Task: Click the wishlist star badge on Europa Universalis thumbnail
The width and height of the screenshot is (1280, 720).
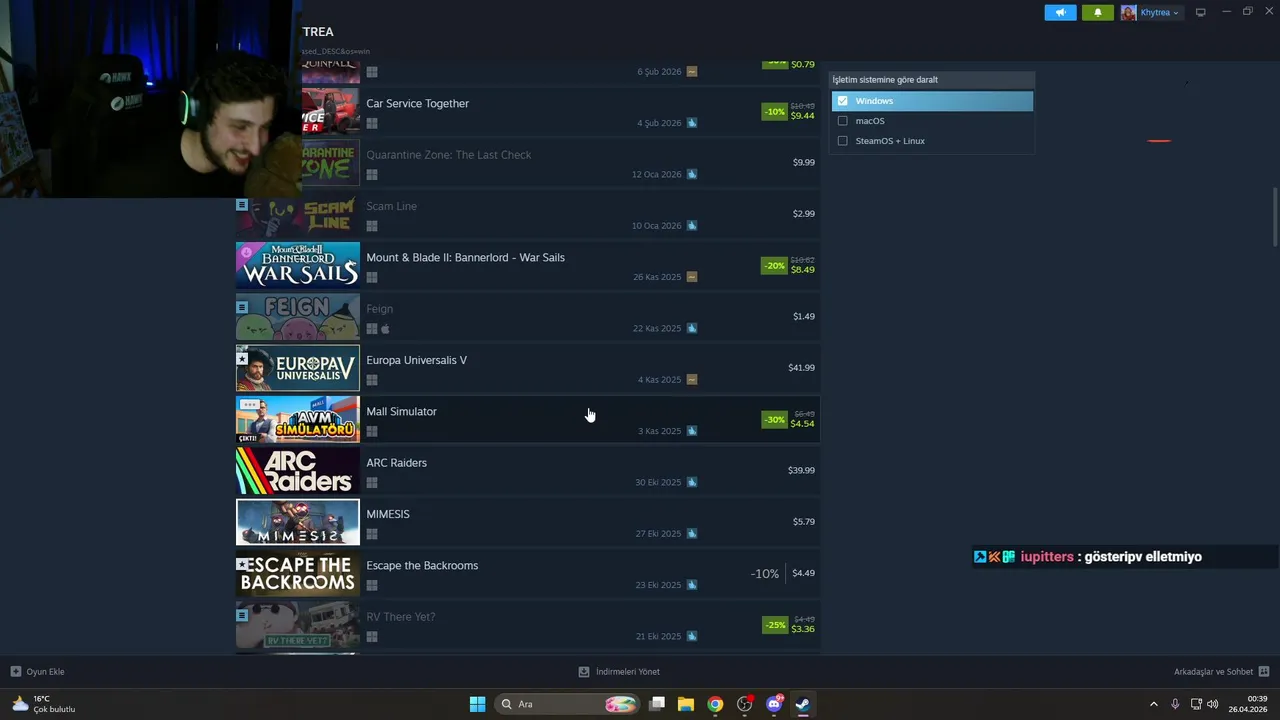Action: 242,358
